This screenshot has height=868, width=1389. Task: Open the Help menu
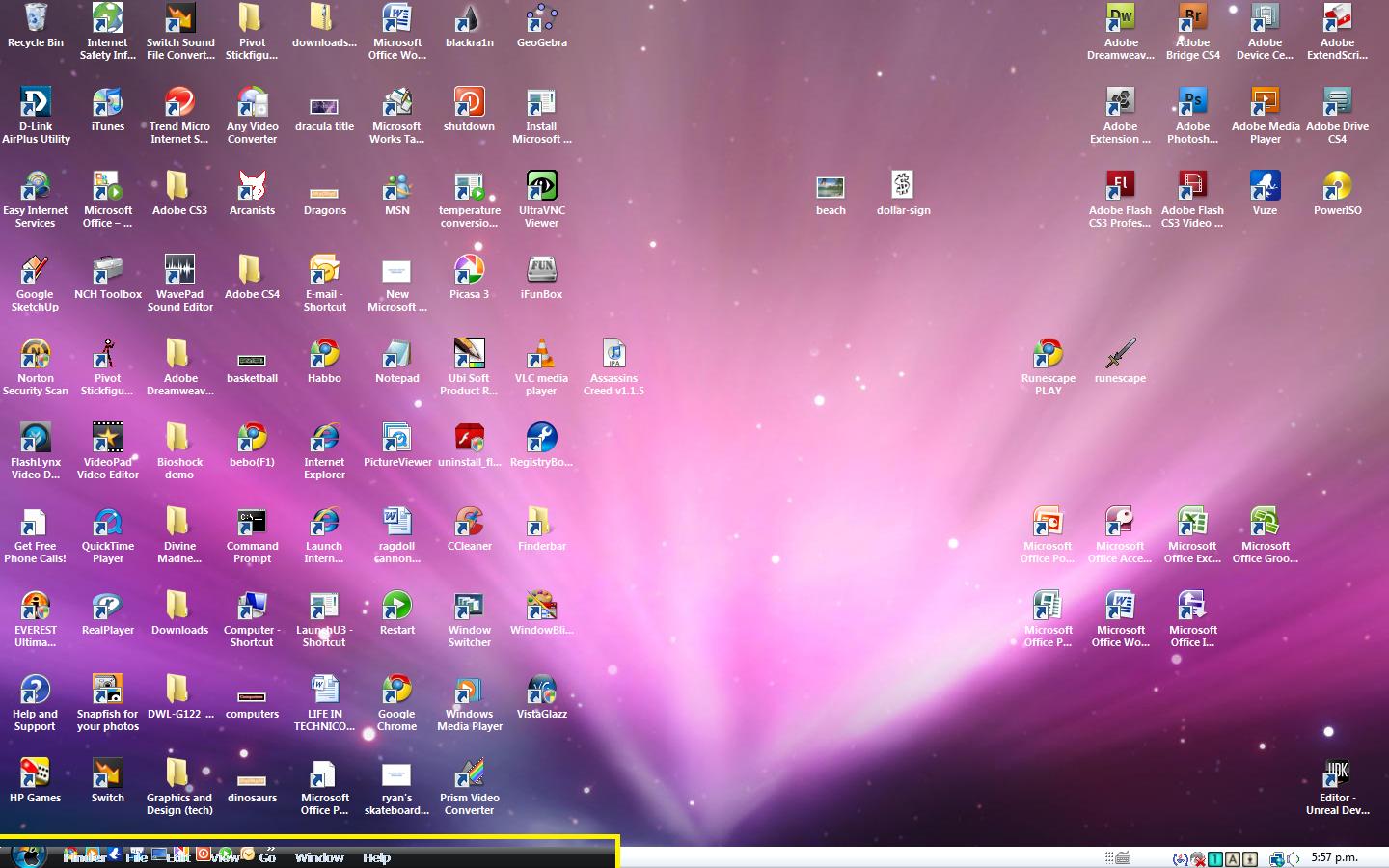pos(377,857)
